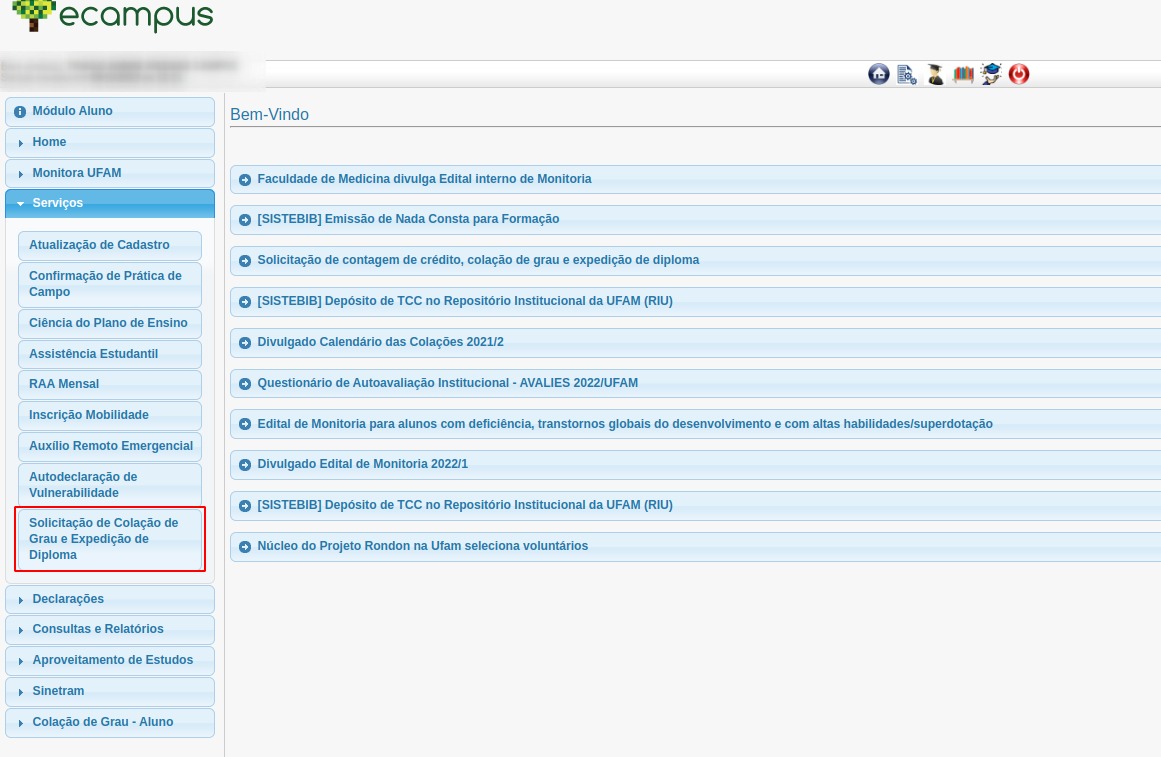Image resolution: width=1161 pixels, height=757 pixels.
Task: Expand the Núcleo do Projeto Rondon announcement
Action: pyautogui.click(x=422, y=546)
